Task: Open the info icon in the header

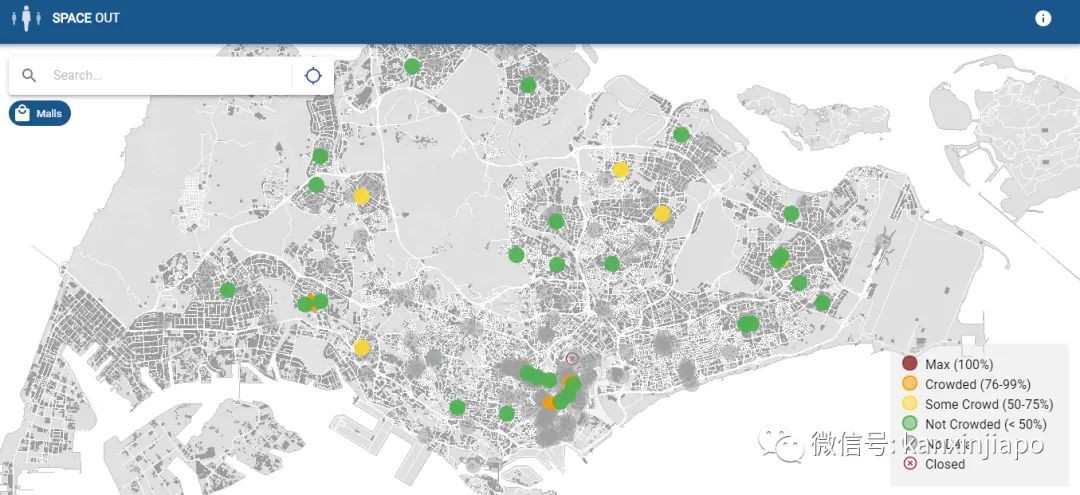Action: click(1043, 18)
